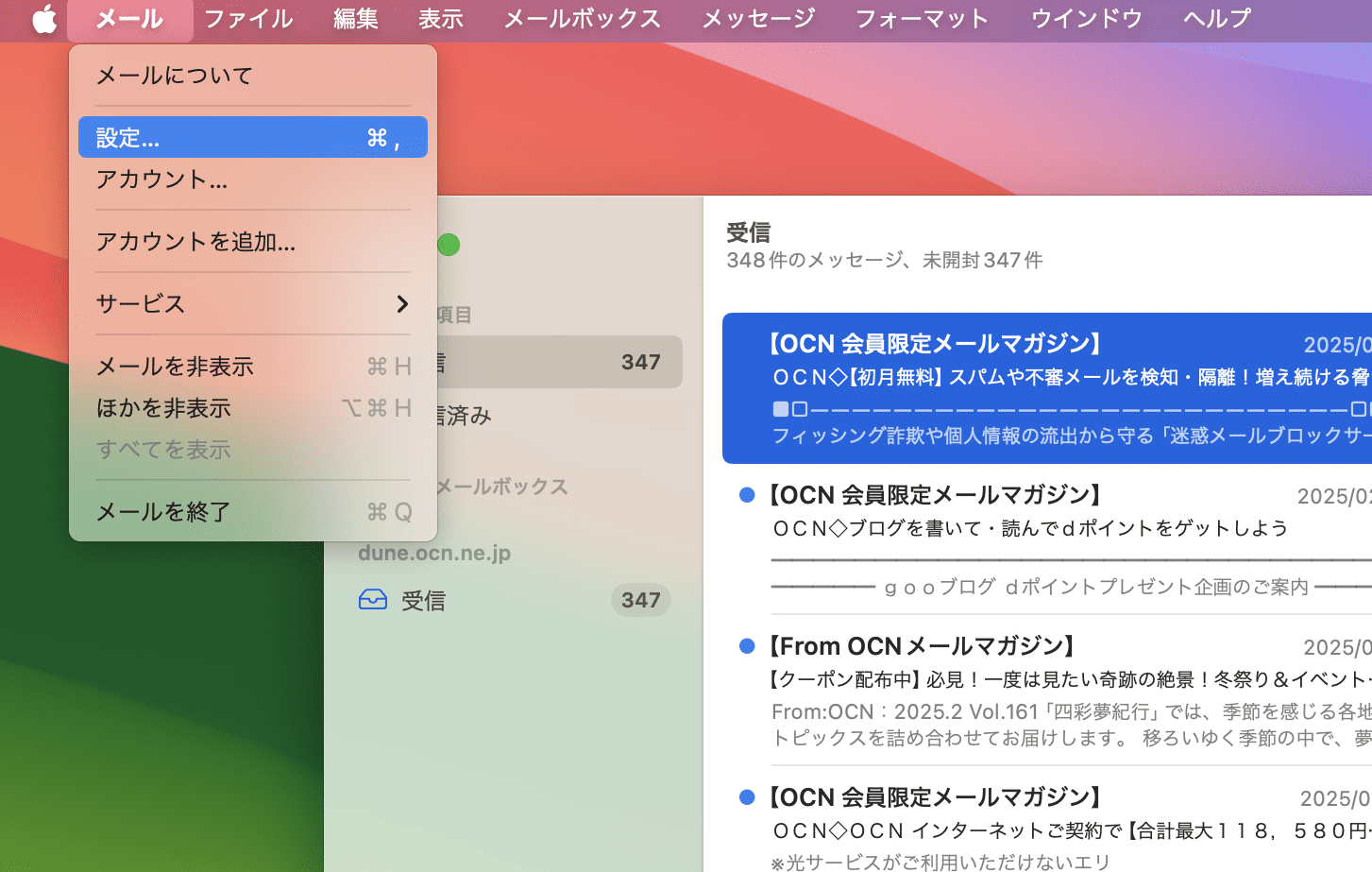
Task: Click the 347 badge beside dune.ocn.ne.jp 受信
Action: pyautogui.click(x=640, y=600)
